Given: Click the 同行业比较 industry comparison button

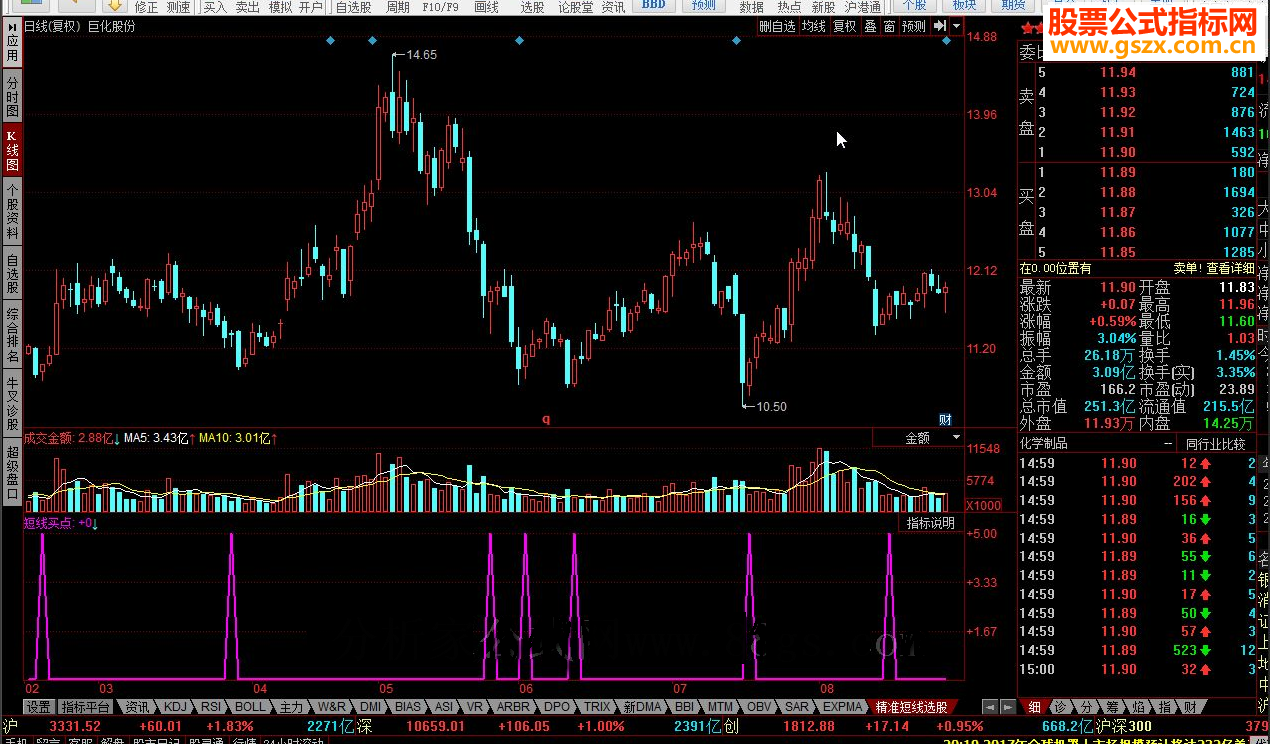Looking at the screenshot, I should click(x=1216, y=443).
